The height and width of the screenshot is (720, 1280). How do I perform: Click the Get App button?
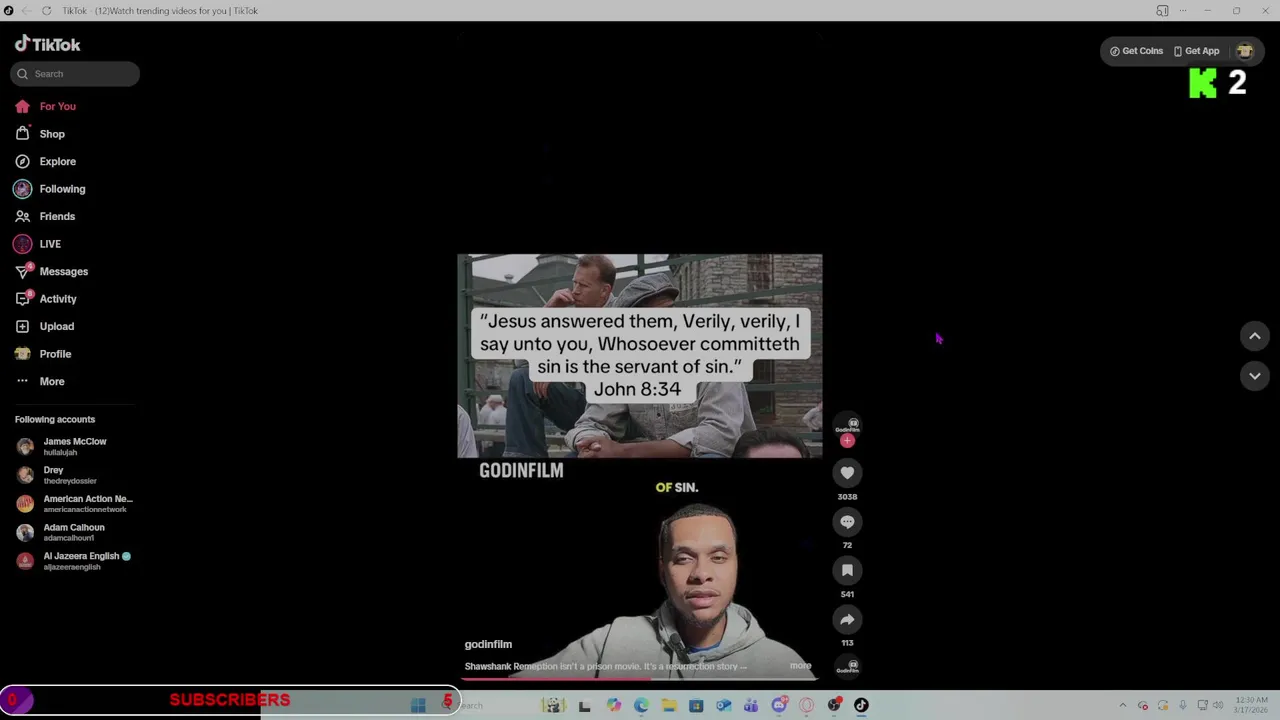[1196, 51]
